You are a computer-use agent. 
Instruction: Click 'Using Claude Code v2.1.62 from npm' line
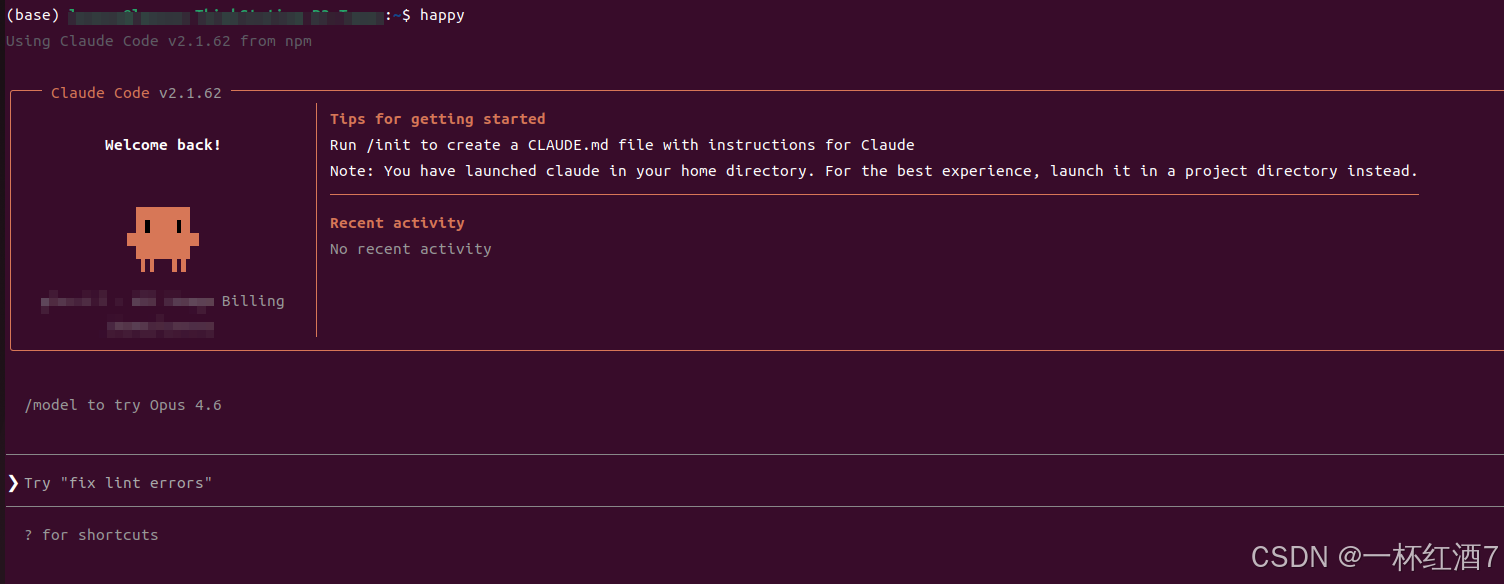(159, 41)
